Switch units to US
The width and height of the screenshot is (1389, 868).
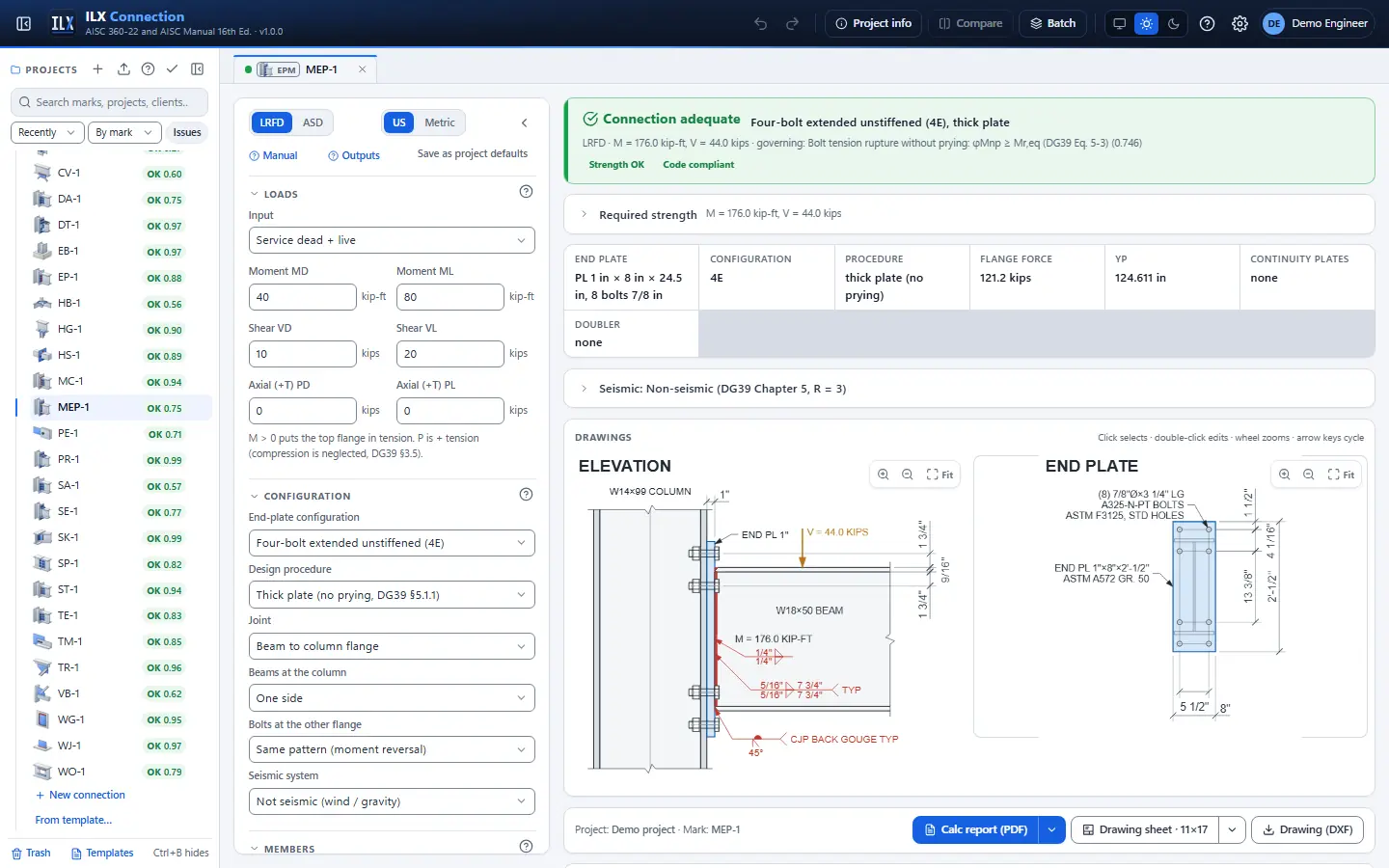click(x=399, y=122)
